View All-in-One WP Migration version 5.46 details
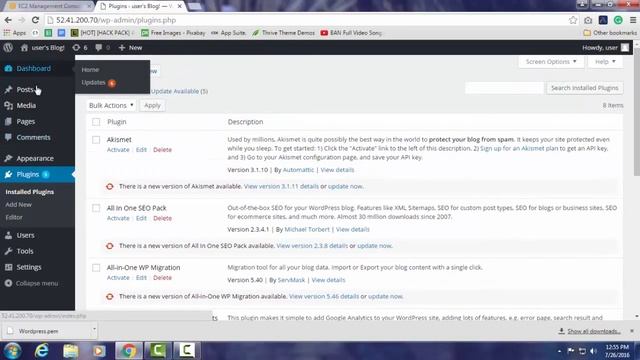 324,296
